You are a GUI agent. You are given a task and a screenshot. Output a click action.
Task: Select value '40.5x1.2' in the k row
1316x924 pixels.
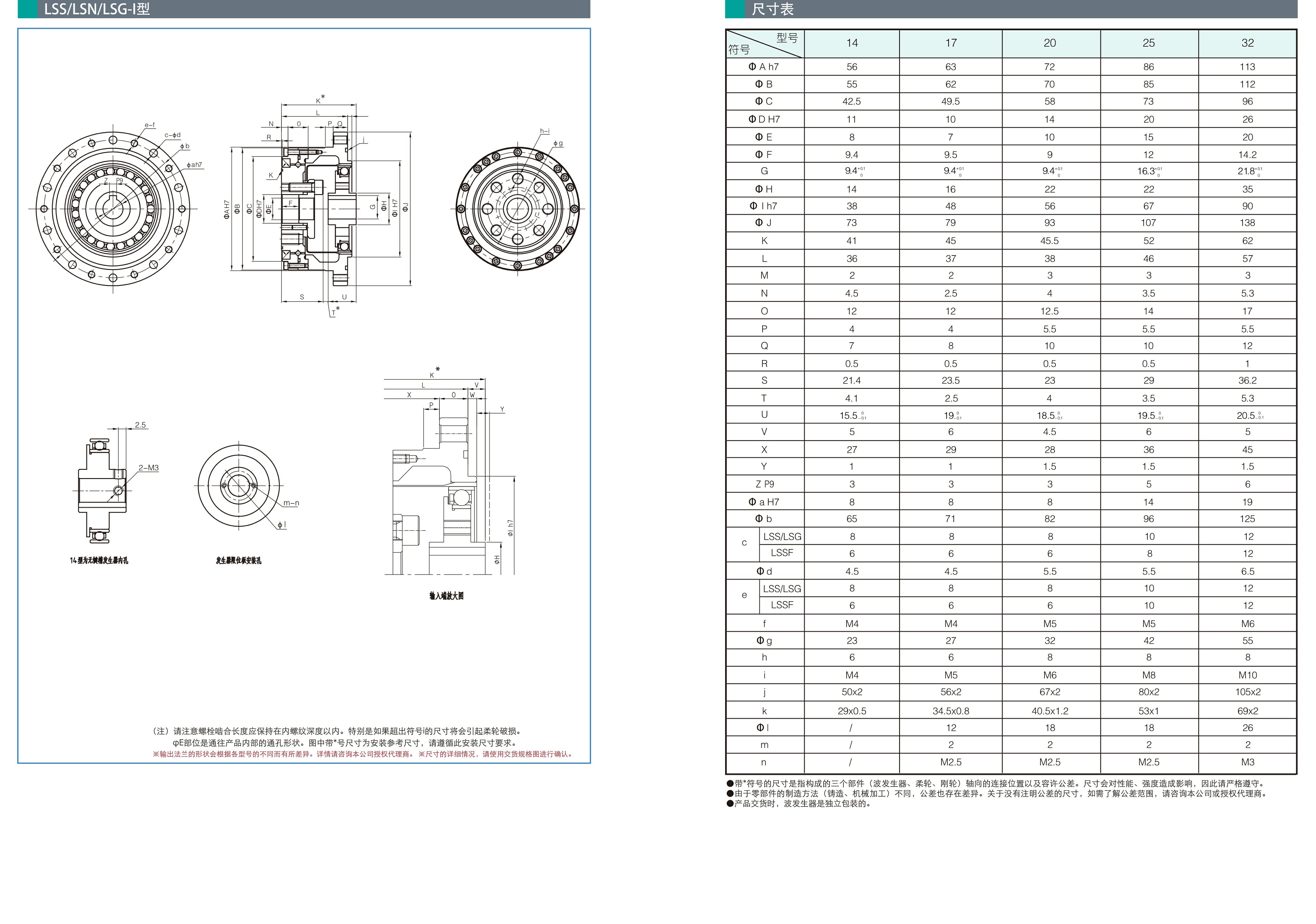[x=1050, y=711]
